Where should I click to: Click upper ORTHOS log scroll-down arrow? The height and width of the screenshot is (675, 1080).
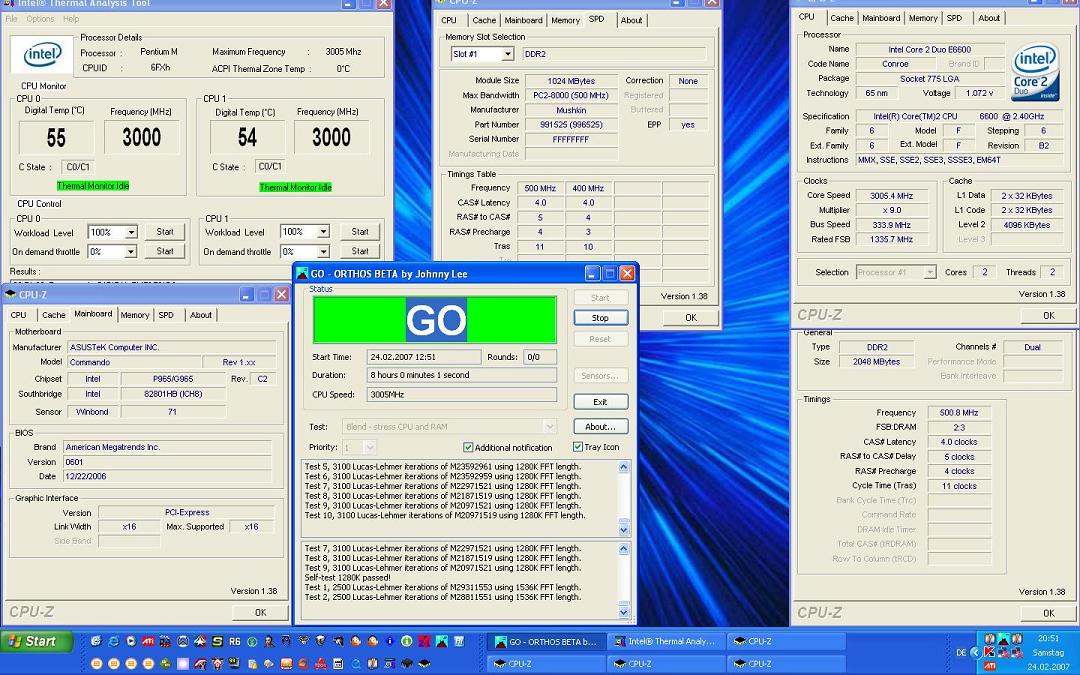pos(623,530)
